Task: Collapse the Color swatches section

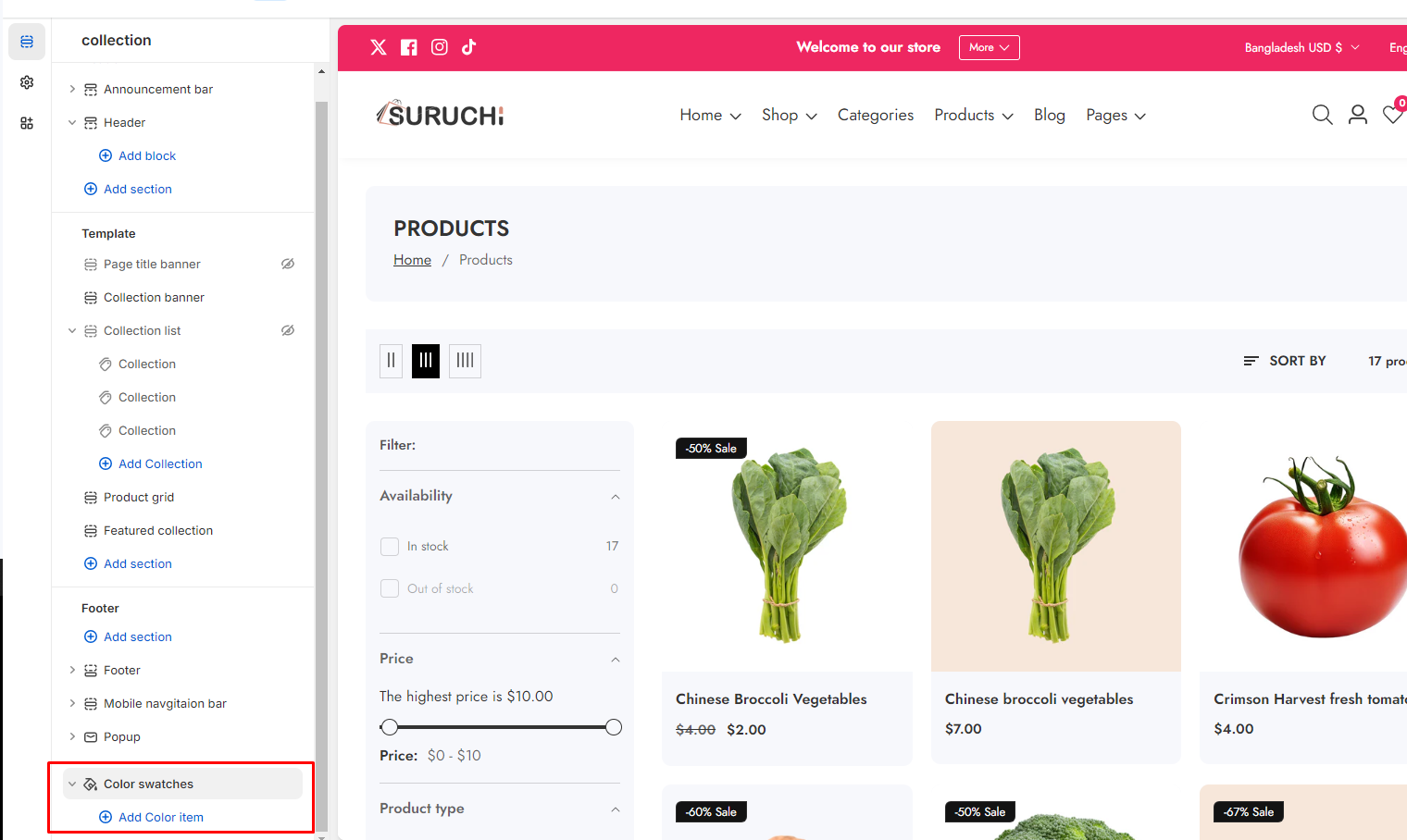Action: click(x=72, y=784)
